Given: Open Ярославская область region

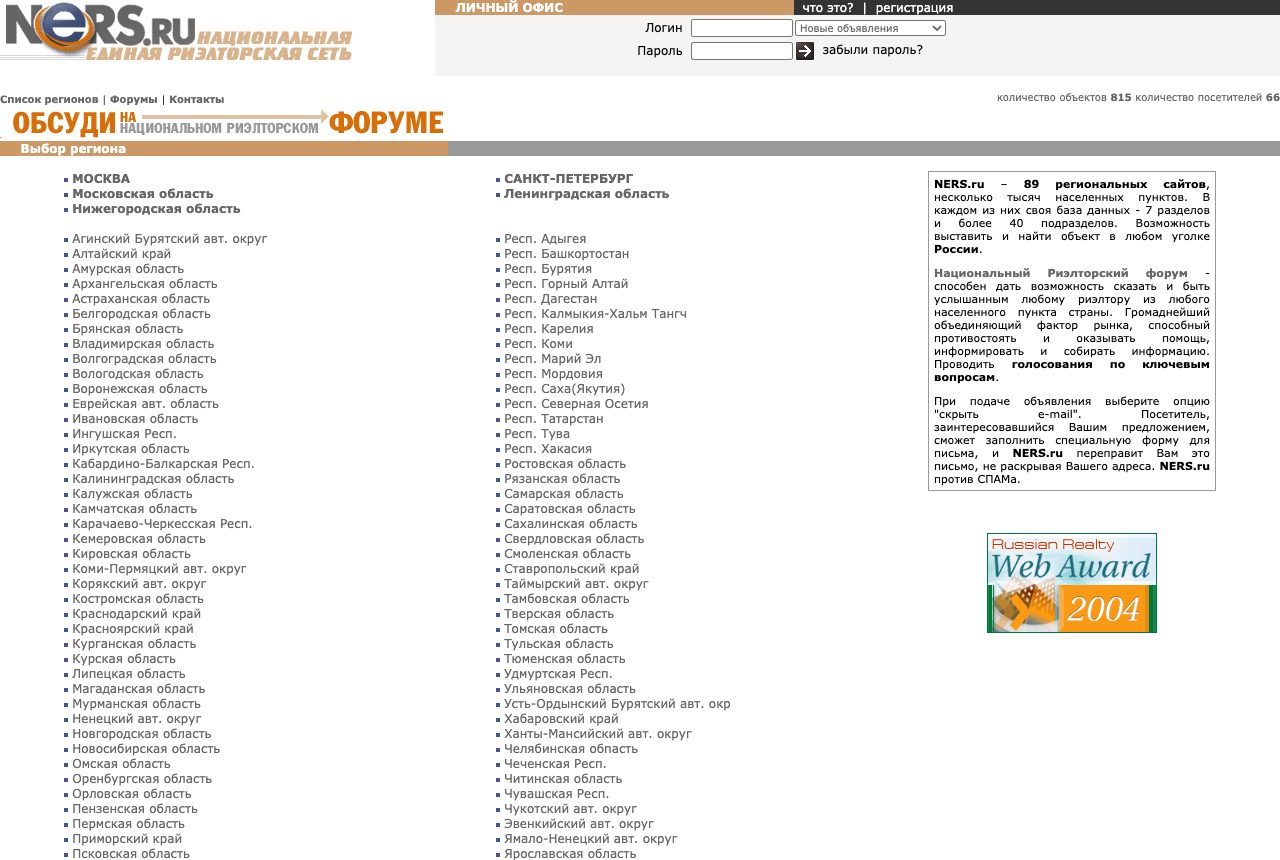Looking at the screenshot, I should (570, 853).
